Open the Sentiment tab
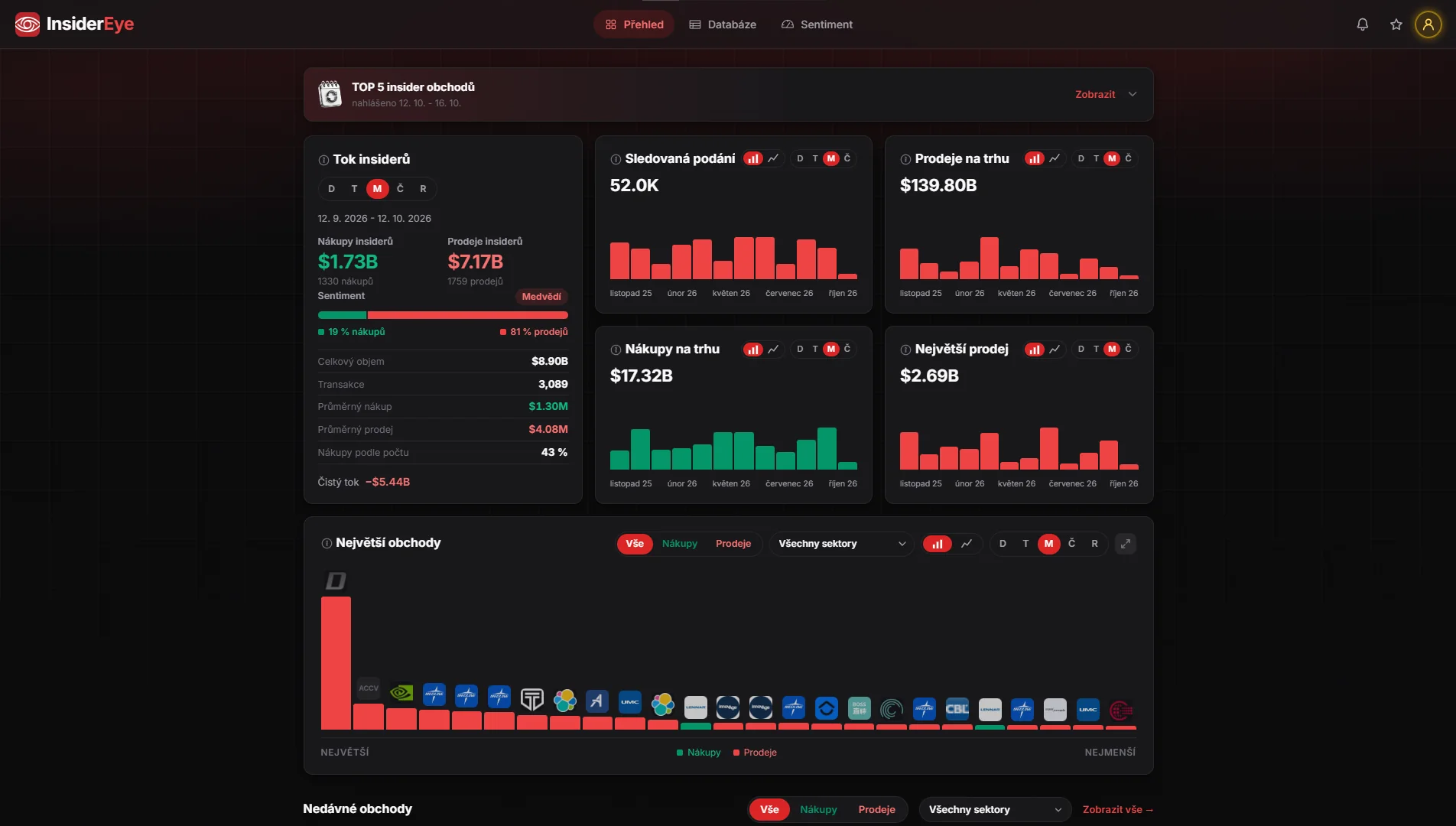1456x826 pixels. (817, 24)
